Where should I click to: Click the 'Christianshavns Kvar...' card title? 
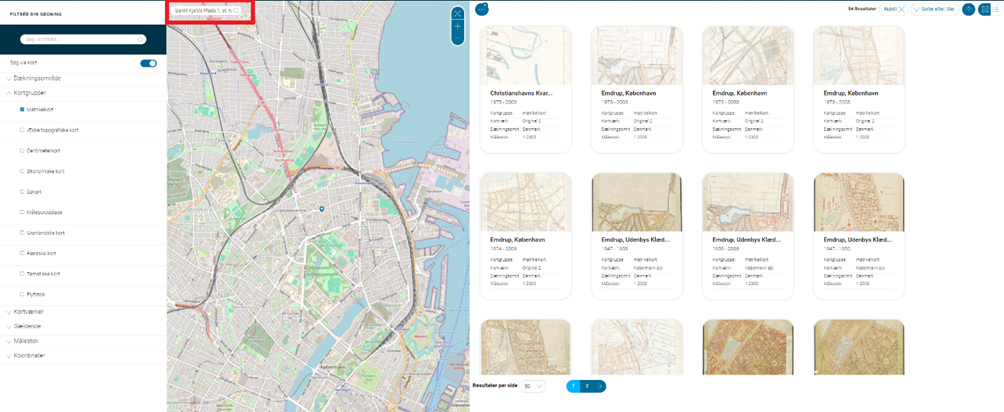pos(521,93)
